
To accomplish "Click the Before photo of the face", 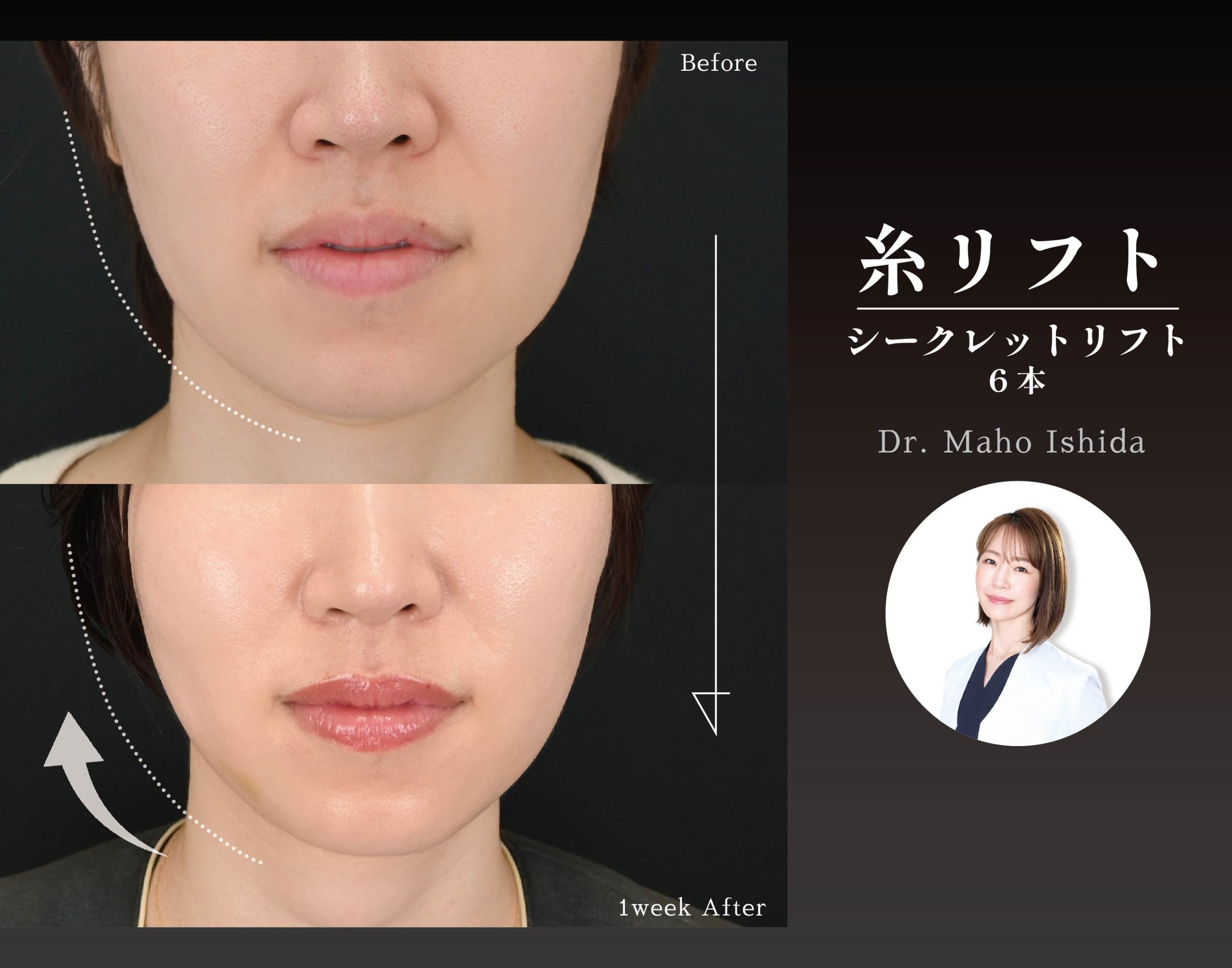I will (393, 262).
